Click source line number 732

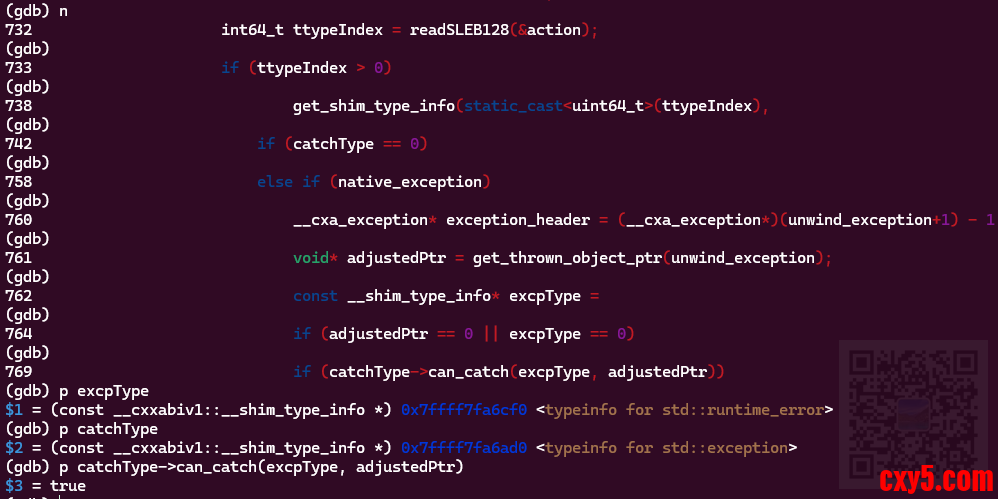18,30
